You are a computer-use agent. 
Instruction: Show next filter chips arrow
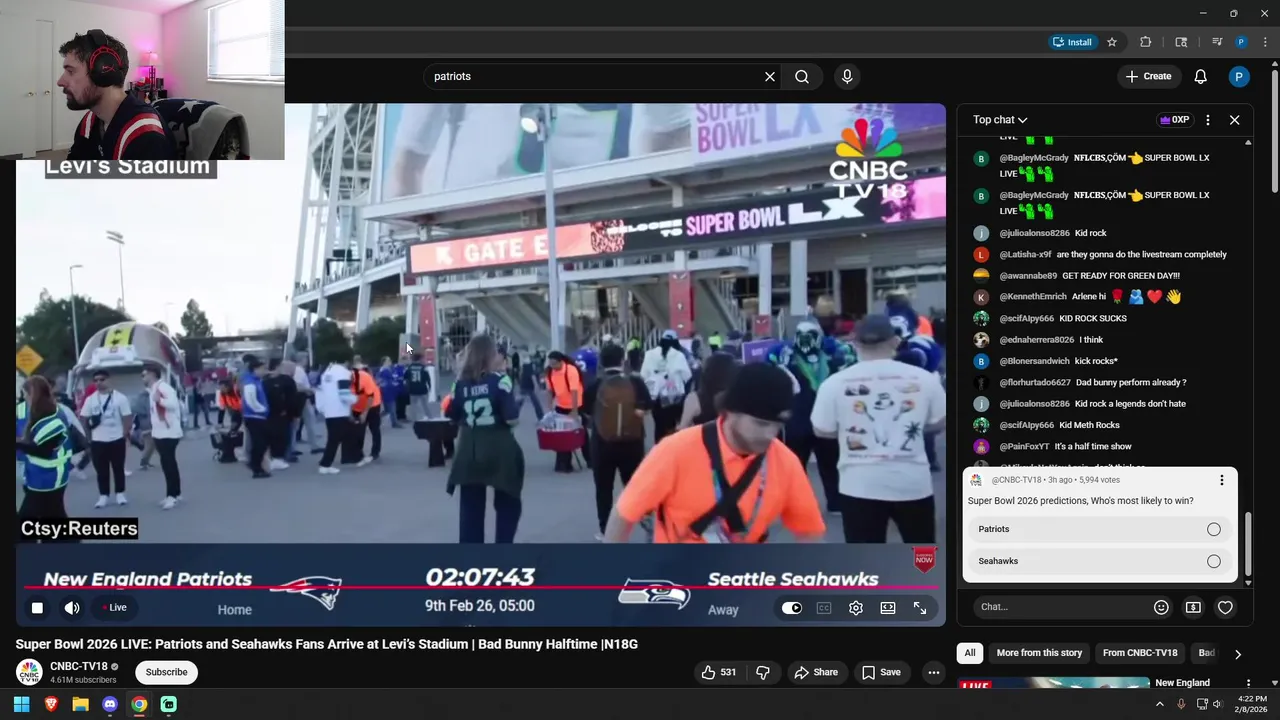point(1238,654)
